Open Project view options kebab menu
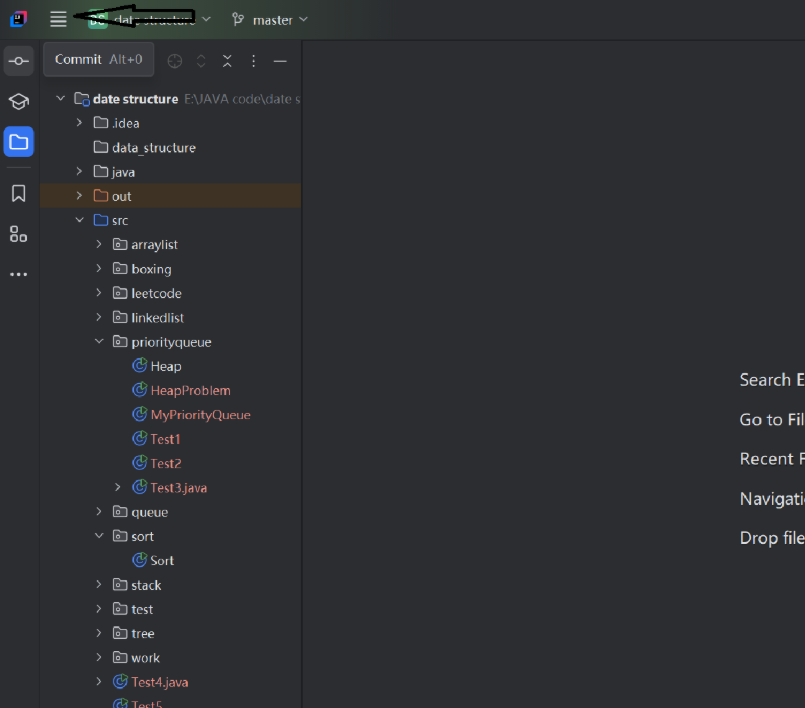Viewport: 805px width, 708px height. (x=254, y=61)
